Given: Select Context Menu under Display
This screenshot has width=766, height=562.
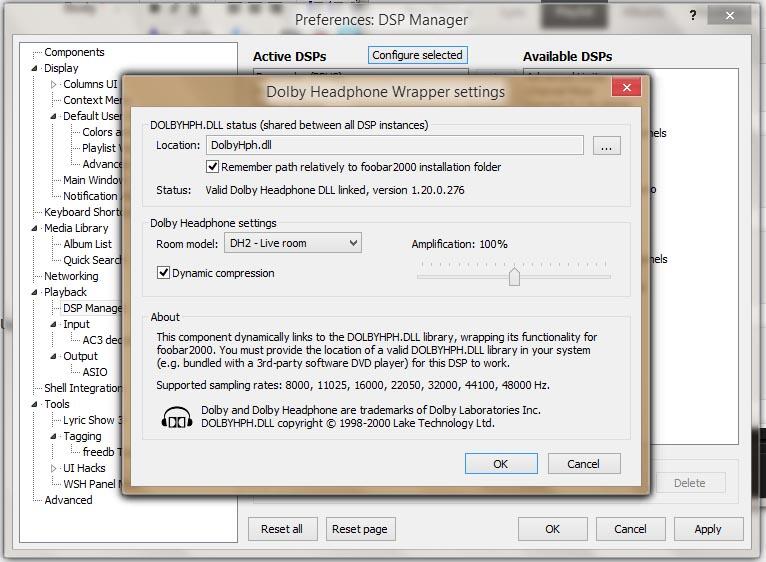Looking at the screenshot, I should pyautogui.click(x=92, y=100).
